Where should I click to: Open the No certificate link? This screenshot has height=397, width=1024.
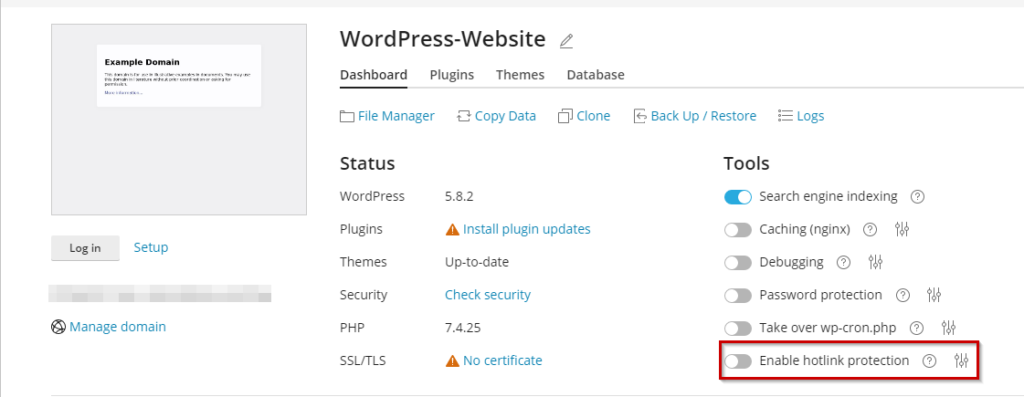pos(502,360)
